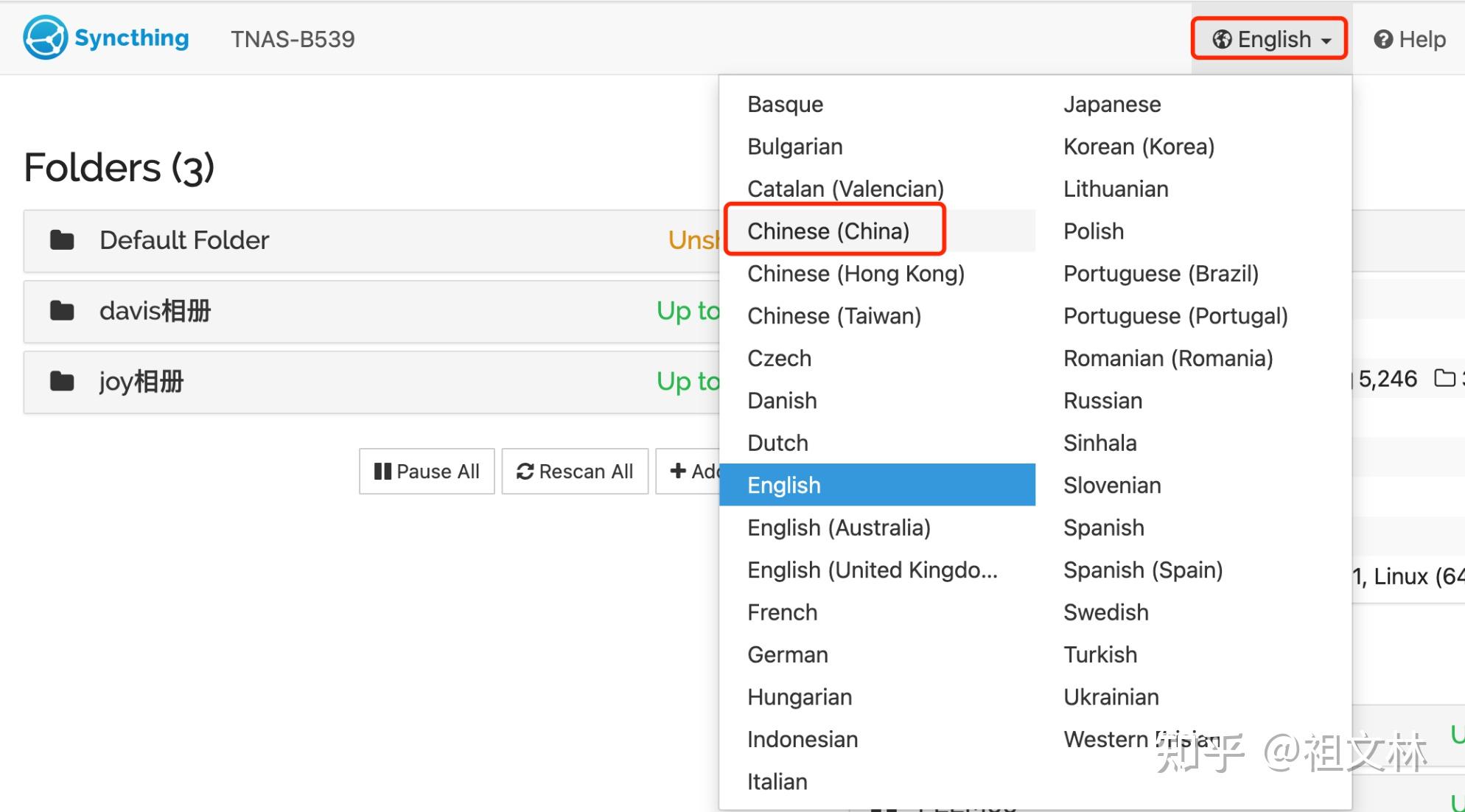1465x812 pixels.
Task: Click the refresh icon on Rescan All
Action: tap(525, 472)
